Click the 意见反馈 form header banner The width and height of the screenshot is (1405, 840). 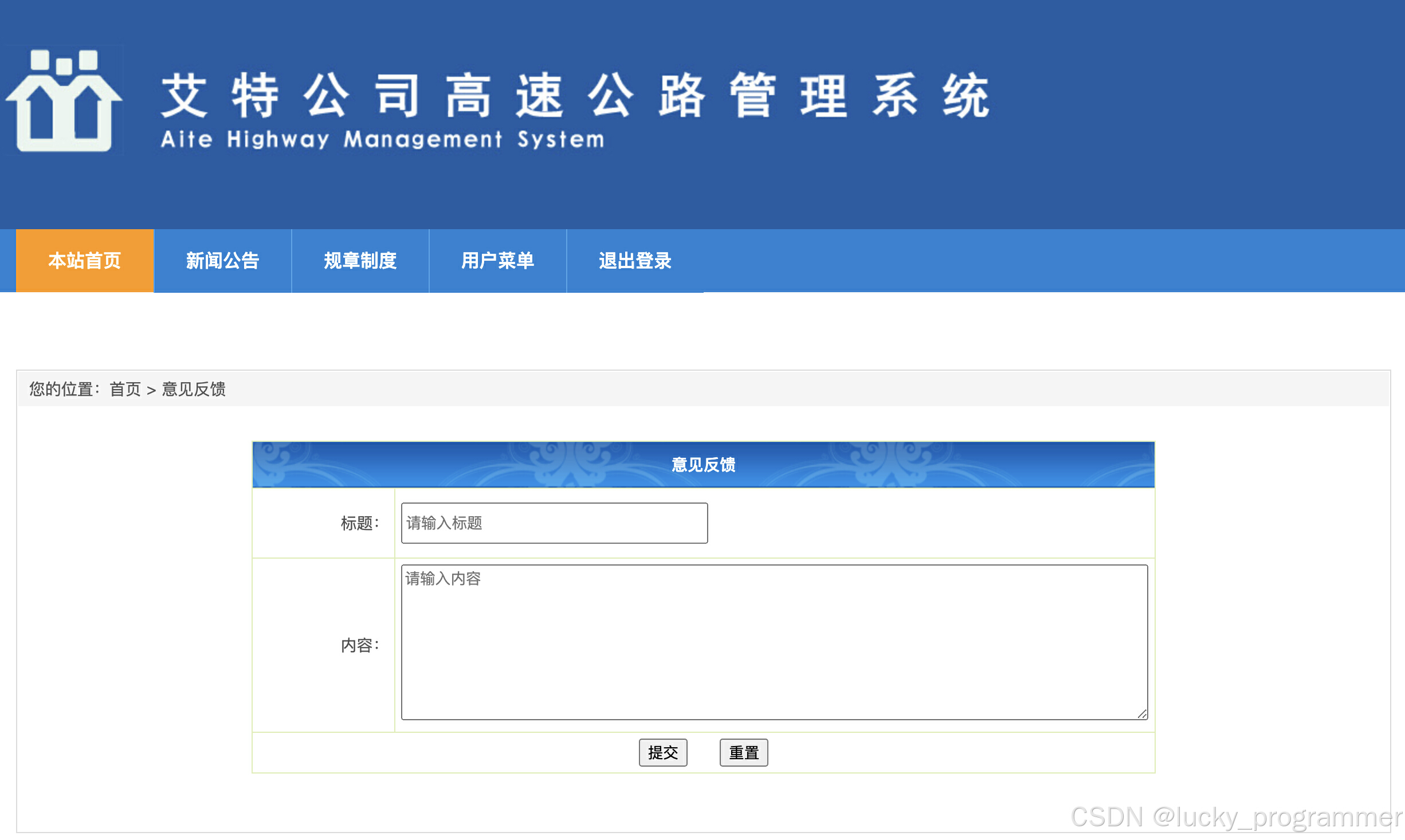(703, 464)
